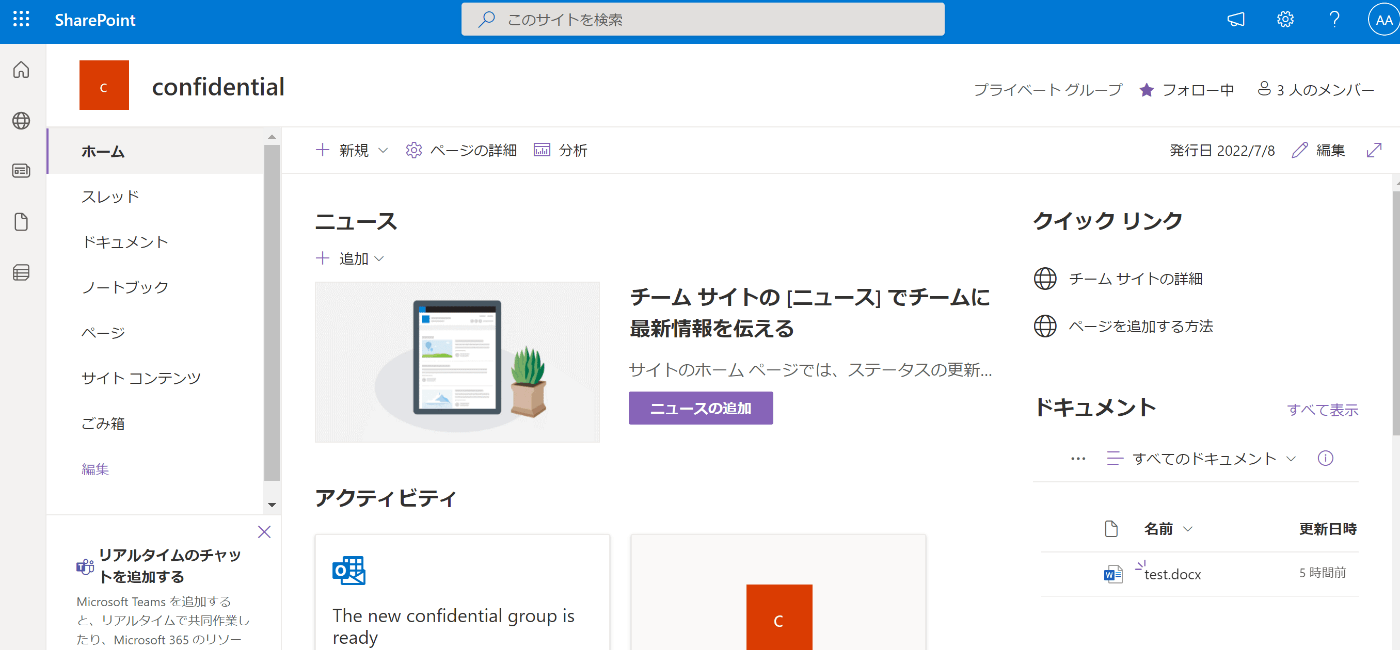The height and width of the screenshot is (650, 1400).
Task: Click the 発行日 2022/7/8 text
Action: [x=1222, y=150]
